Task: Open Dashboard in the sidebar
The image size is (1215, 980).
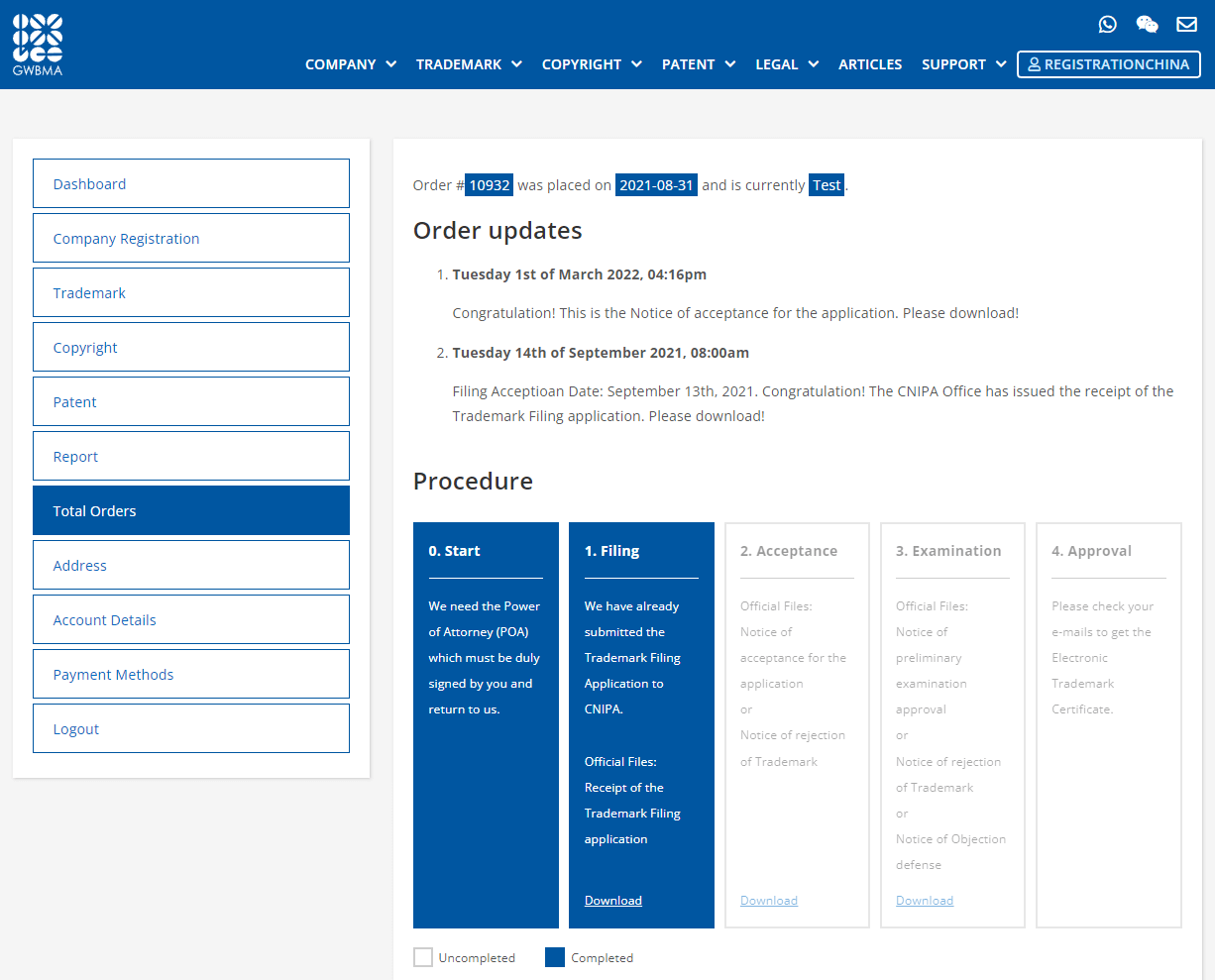Action: [191, 183]
